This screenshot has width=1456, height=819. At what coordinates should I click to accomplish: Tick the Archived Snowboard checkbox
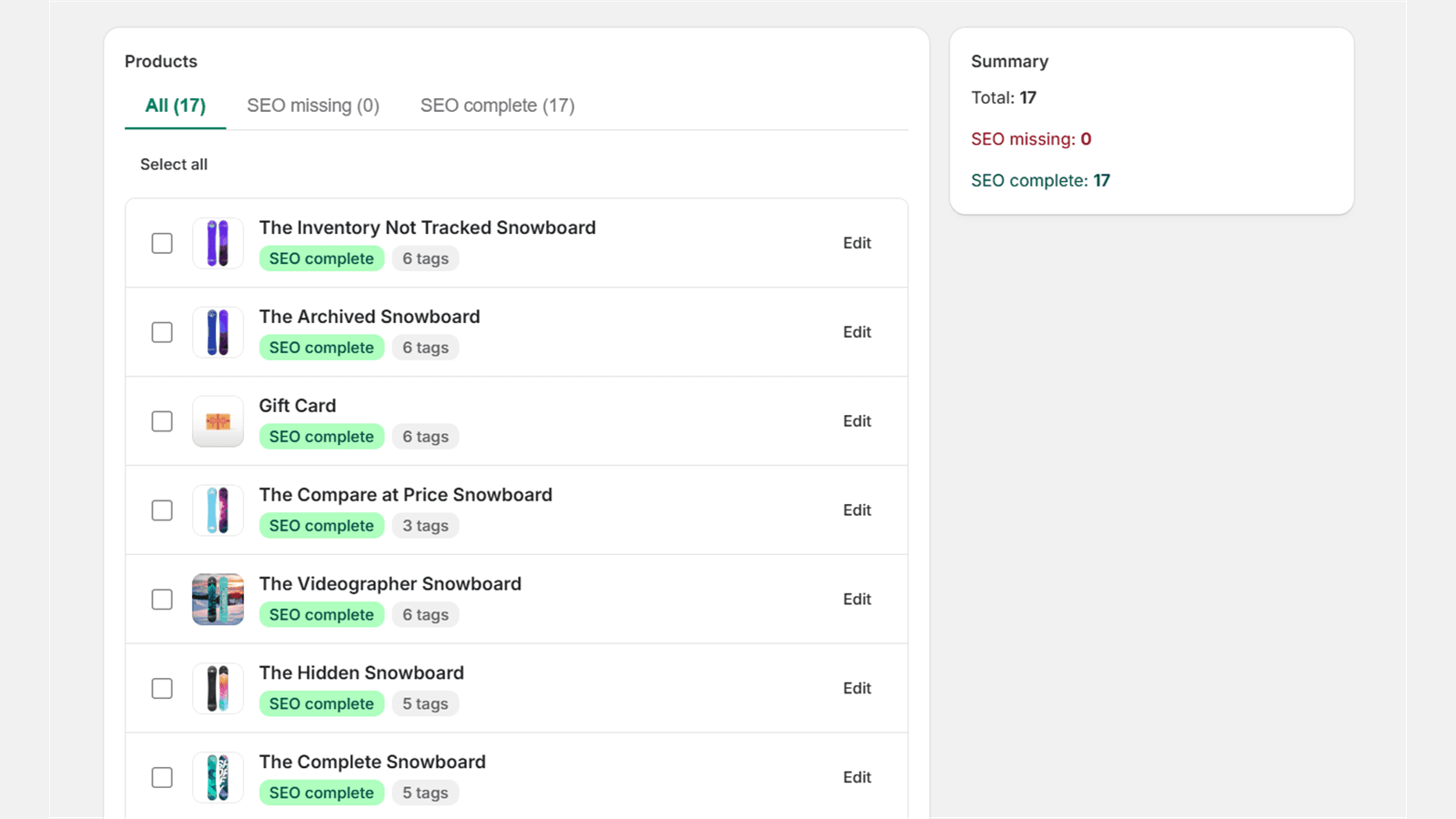pyautogui.click(x=162, y=332)
